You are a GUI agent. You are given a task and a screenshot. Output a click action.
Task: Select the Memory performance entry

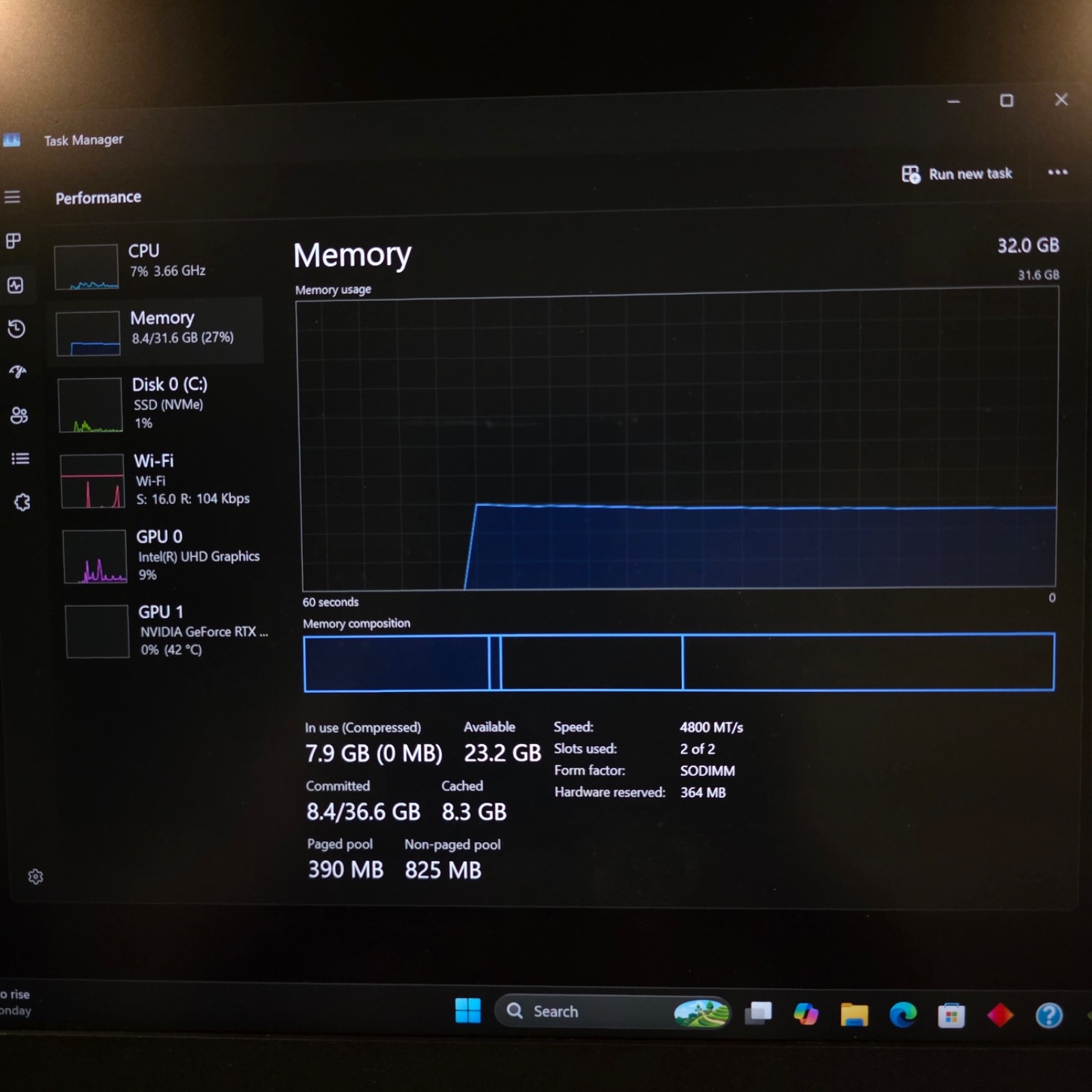pyautogui.click(x=157, y=330)
